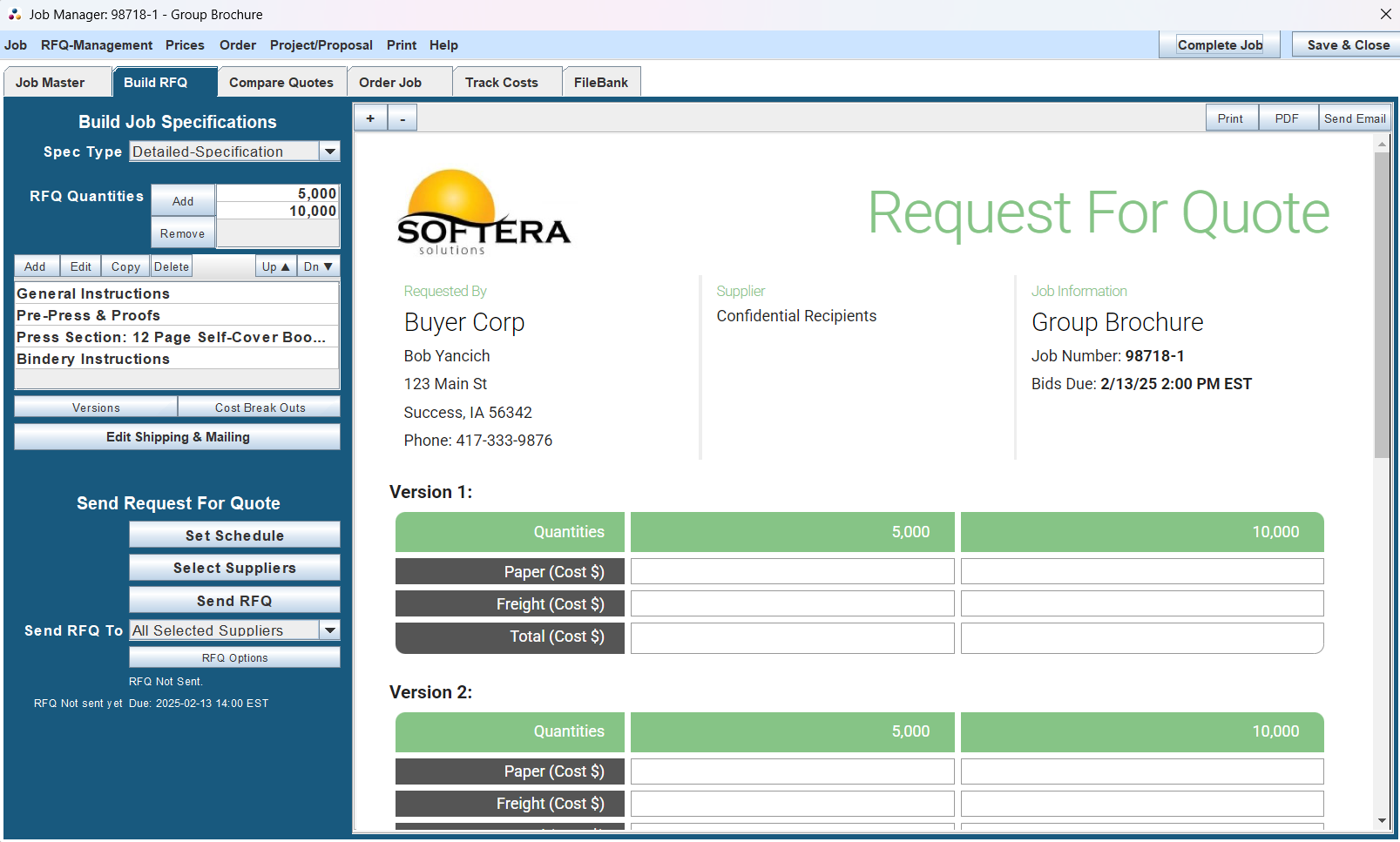The height and width of the screenshot is (842, 1400).
Task: Open the Spec Type dropdown
Action: click(329, 151)
